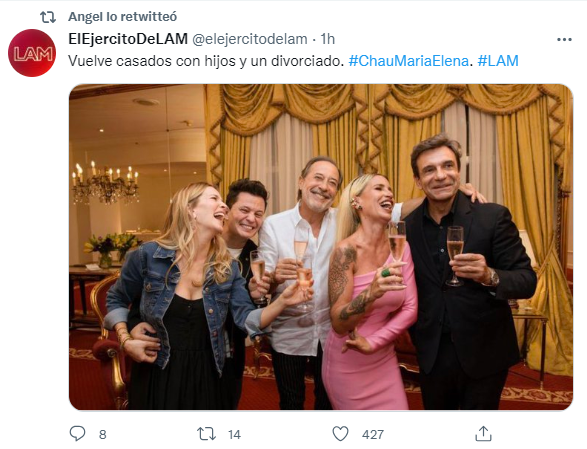
Task: Open the 1h tweet timestamp
Action: click(328, 39)
